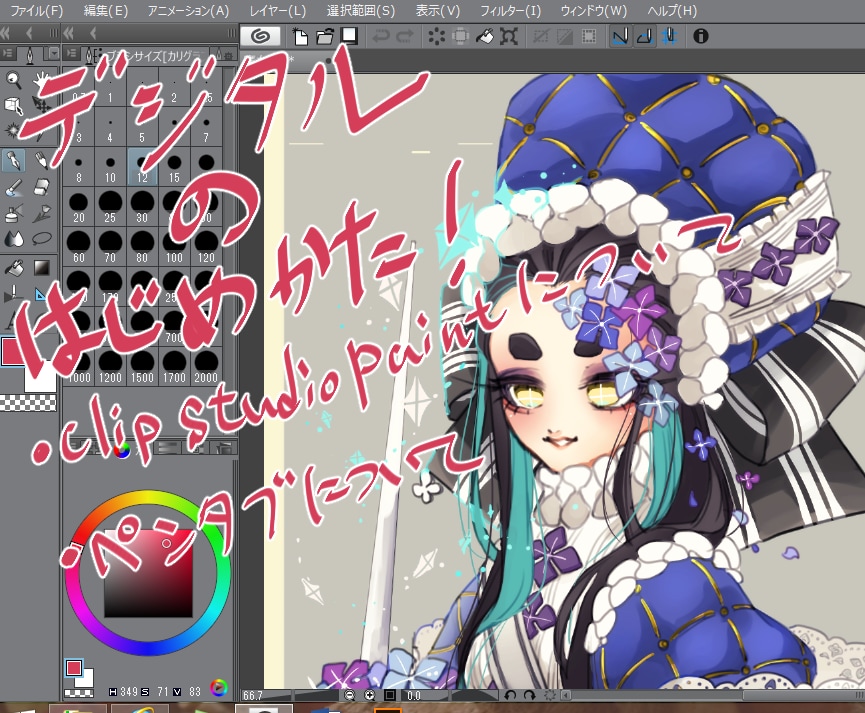
Task: Select the Zoom magnifier tool
Action: pyautogui.click(x=14, y=81)
